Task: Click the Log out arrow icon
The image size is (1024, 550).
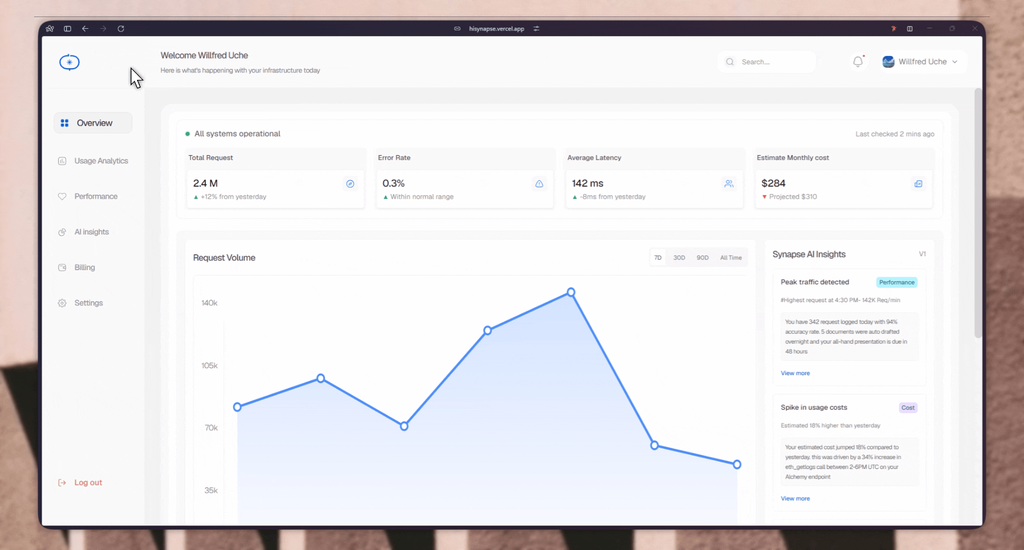Action: tap(62, 483)
